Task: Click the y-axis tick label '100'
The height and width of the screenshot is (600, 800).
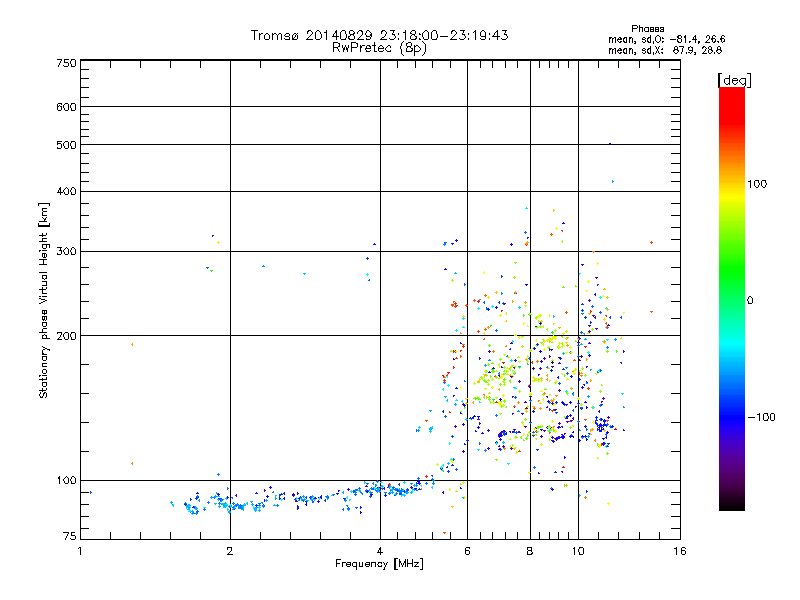Action: tap(66, 481)
